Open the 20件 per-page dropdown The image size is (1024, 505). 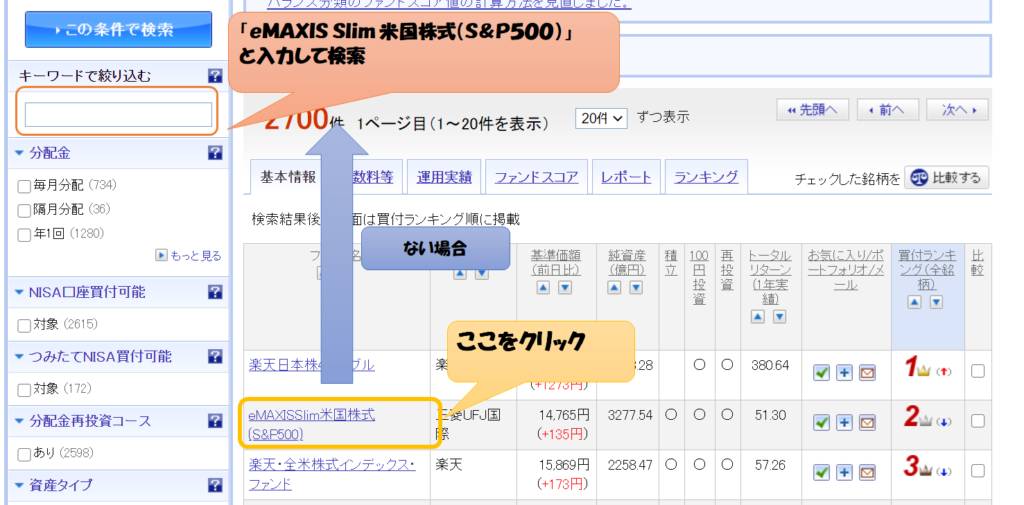point(601,118)
